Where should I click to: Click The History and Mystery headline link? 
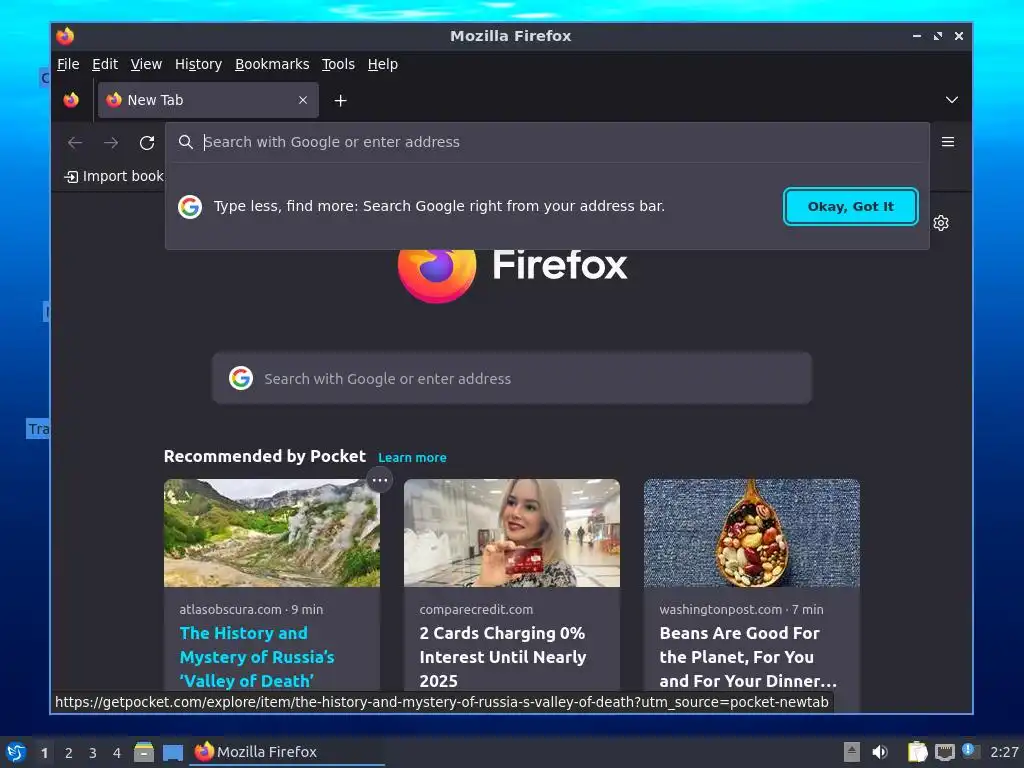pyautogui.click(x=257, y=657)
